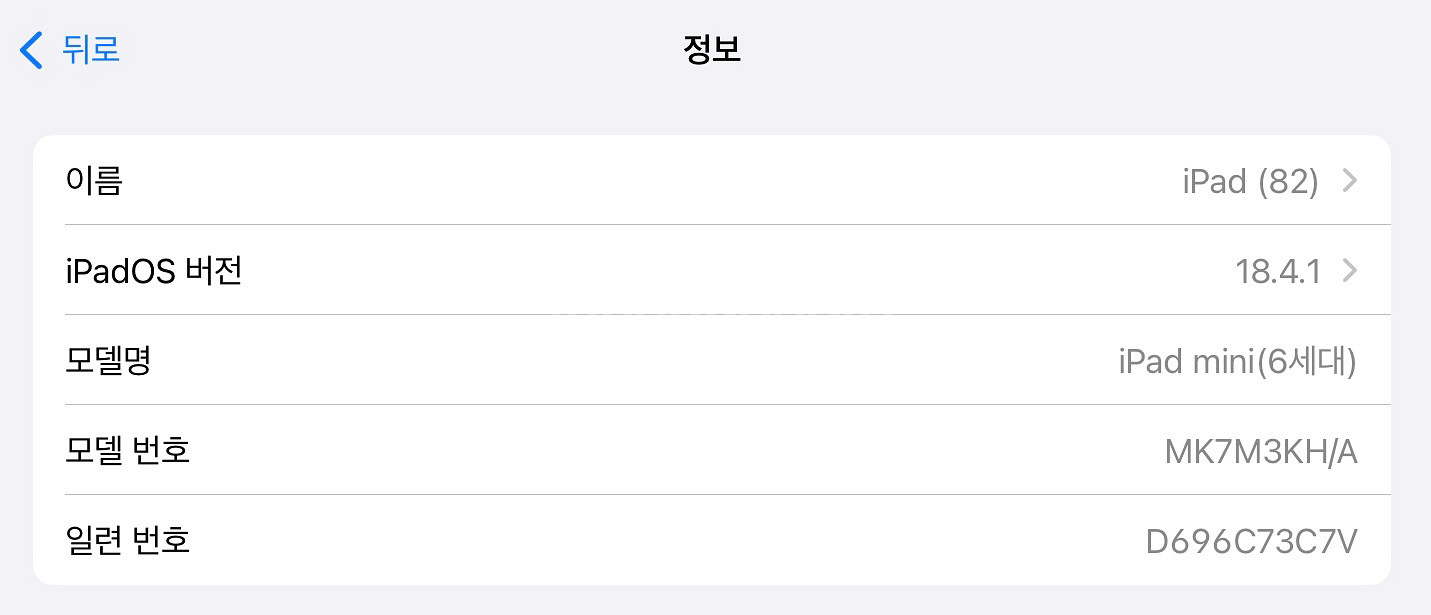Tap the device name value iPad (82)
Screen dimensions: 1431x615
point(1250,182)
